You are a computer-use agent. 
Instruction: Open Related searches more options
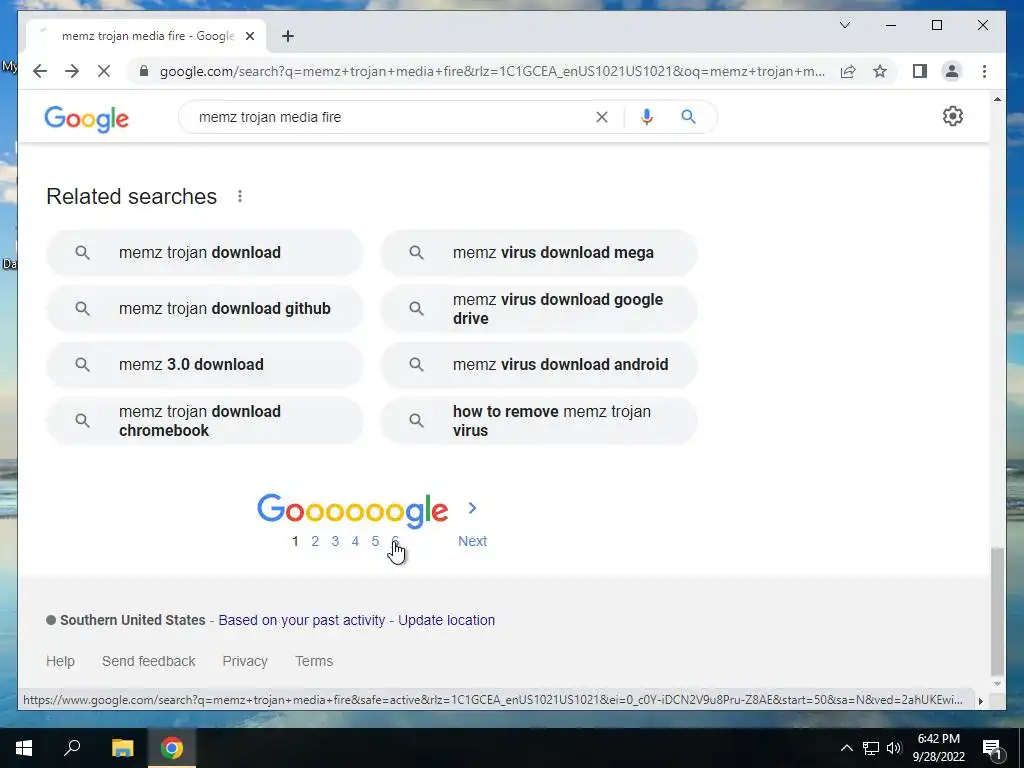click(240, 197)
